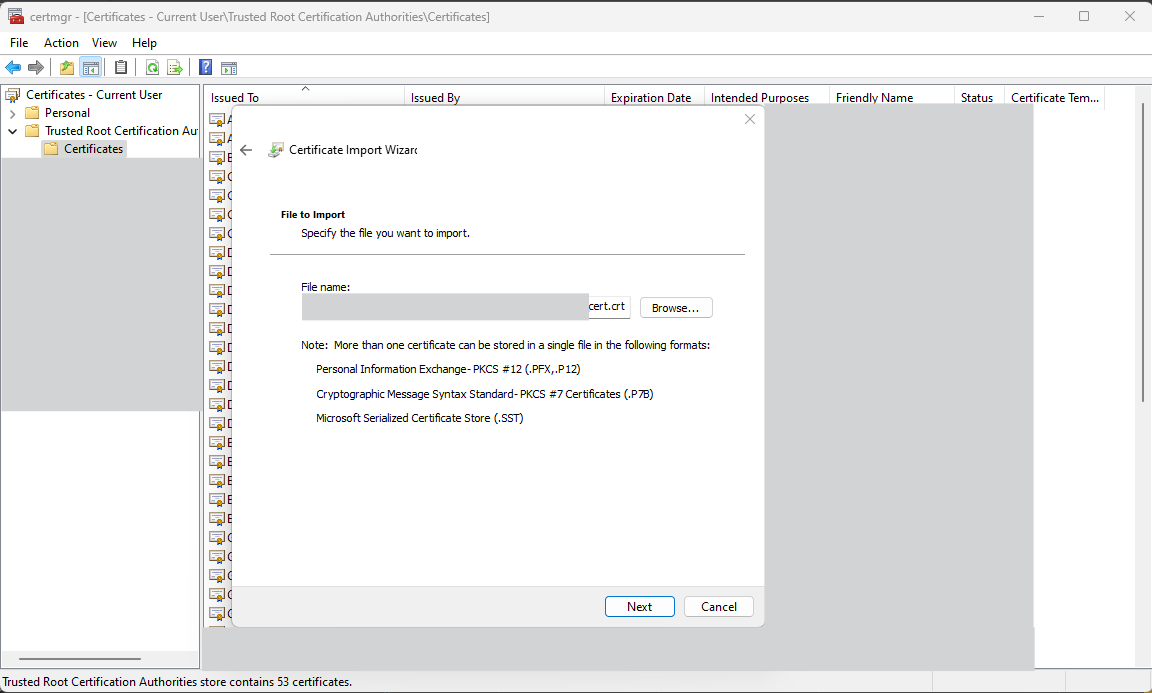
Task: Click the Certificate Tem... column header
Action: click(x=1054, y=97)
